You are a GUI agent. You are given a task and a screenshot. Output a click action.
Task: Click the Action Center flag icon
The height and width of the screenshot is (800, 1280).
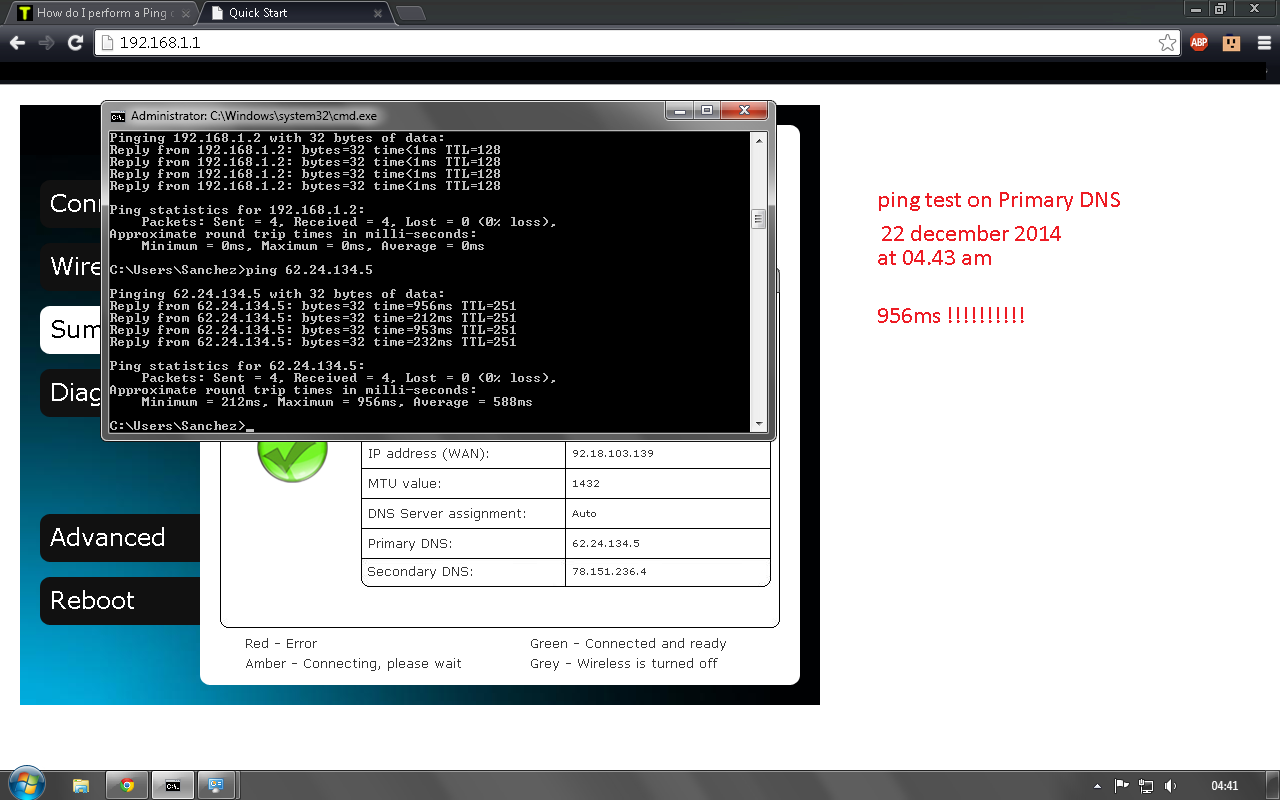click(1121, 786)
